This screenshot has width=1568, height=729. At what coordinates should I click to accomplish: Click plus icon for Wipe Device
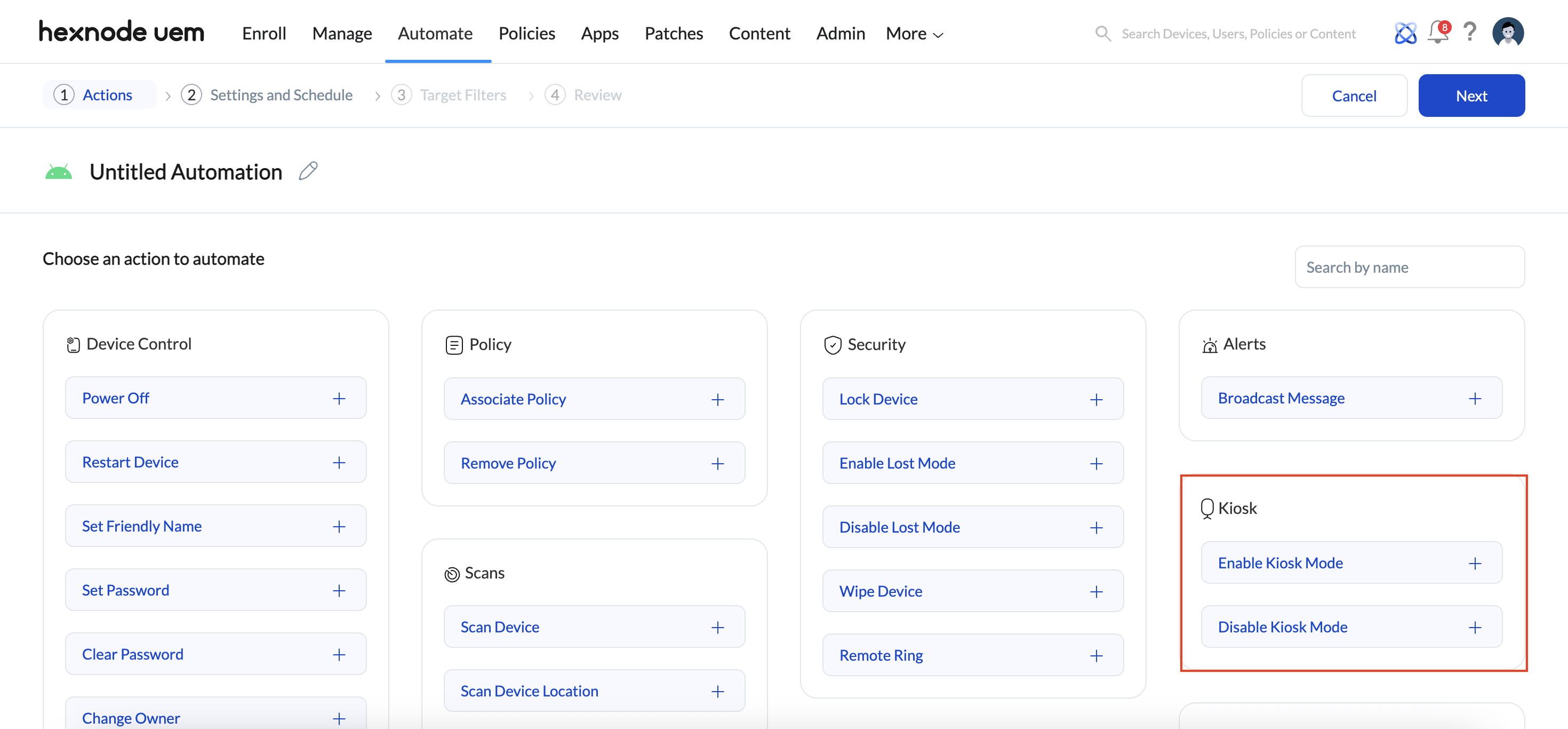pos(1095,591)
